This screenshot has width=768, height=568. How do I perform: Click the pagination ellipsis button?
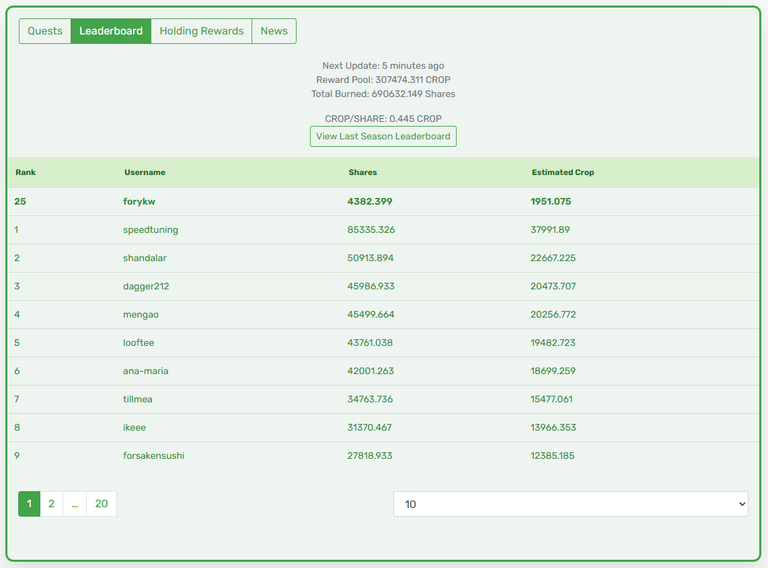74,504
